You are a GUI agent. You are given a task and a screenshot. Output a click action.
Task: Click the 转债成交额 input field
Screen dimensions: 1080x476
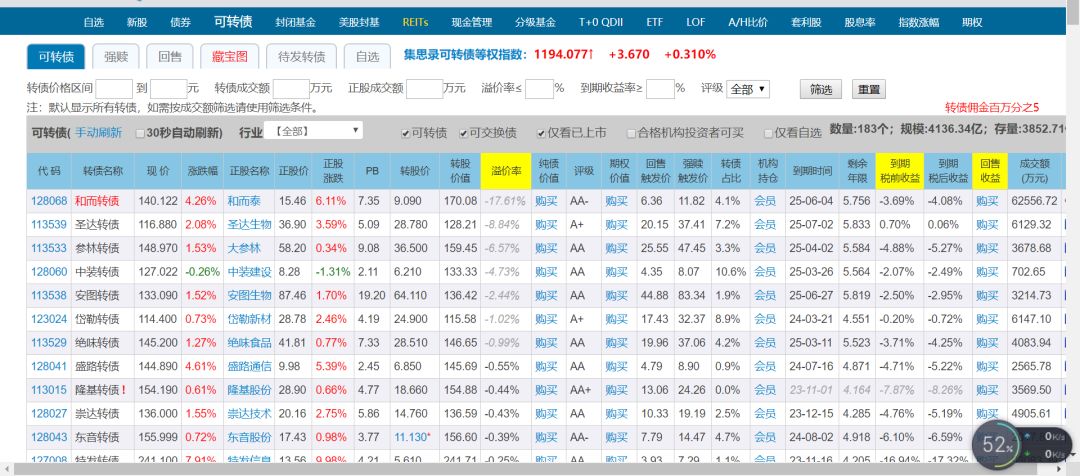click(291, 89)
